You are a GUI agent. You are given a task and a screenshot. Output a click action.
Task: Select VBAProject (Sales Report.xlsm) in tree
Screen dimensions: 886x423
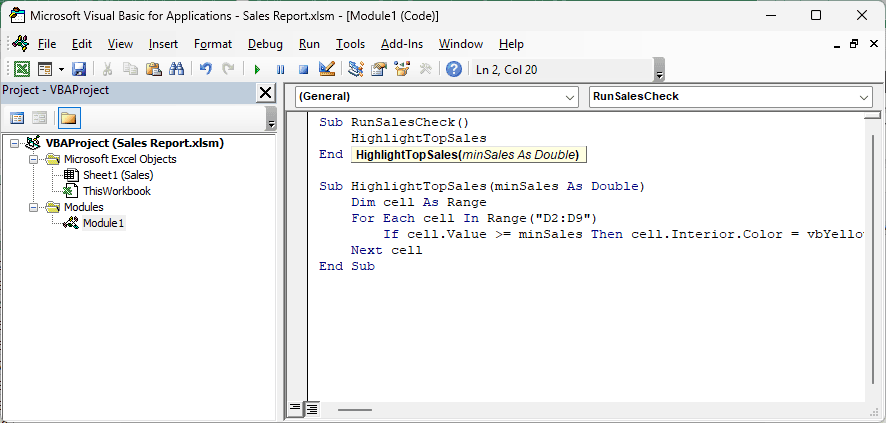tap(134, 143)
